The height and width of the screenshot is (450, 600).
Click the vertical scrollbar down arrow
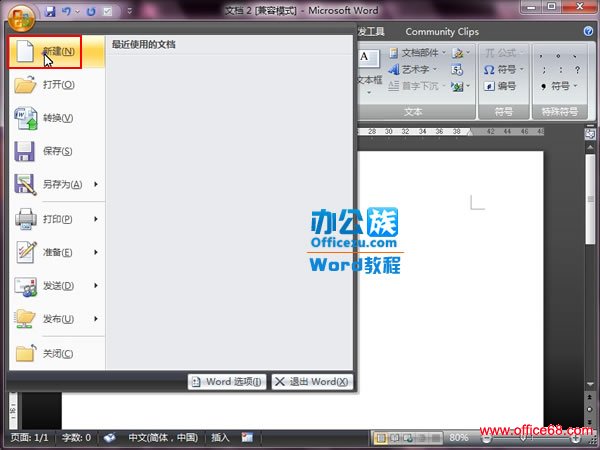(x=590, y=384)
